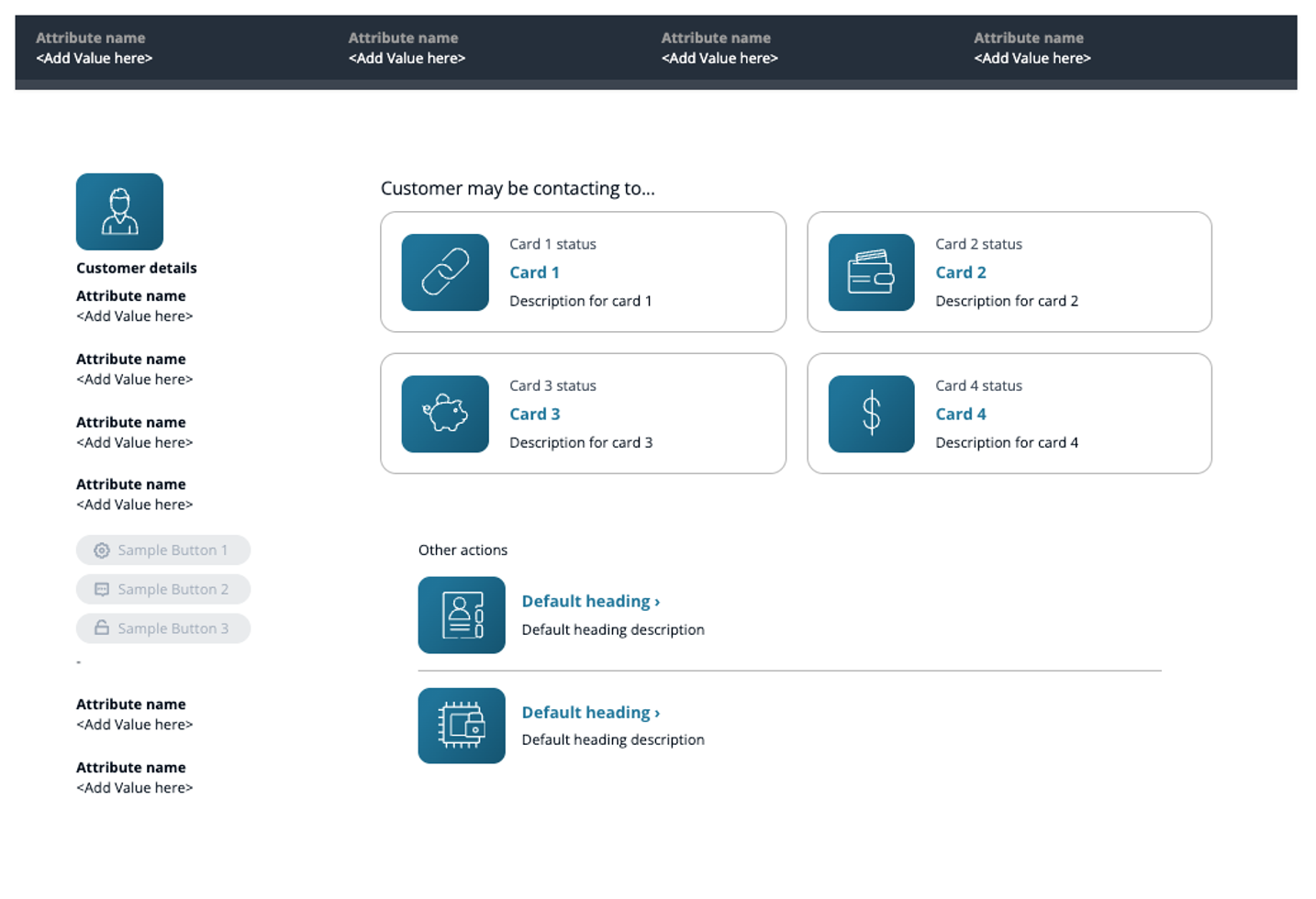Screen dimensions: 1316x899
Task: Click the piggy bank icon on Card 3
Action: [445, 414]
